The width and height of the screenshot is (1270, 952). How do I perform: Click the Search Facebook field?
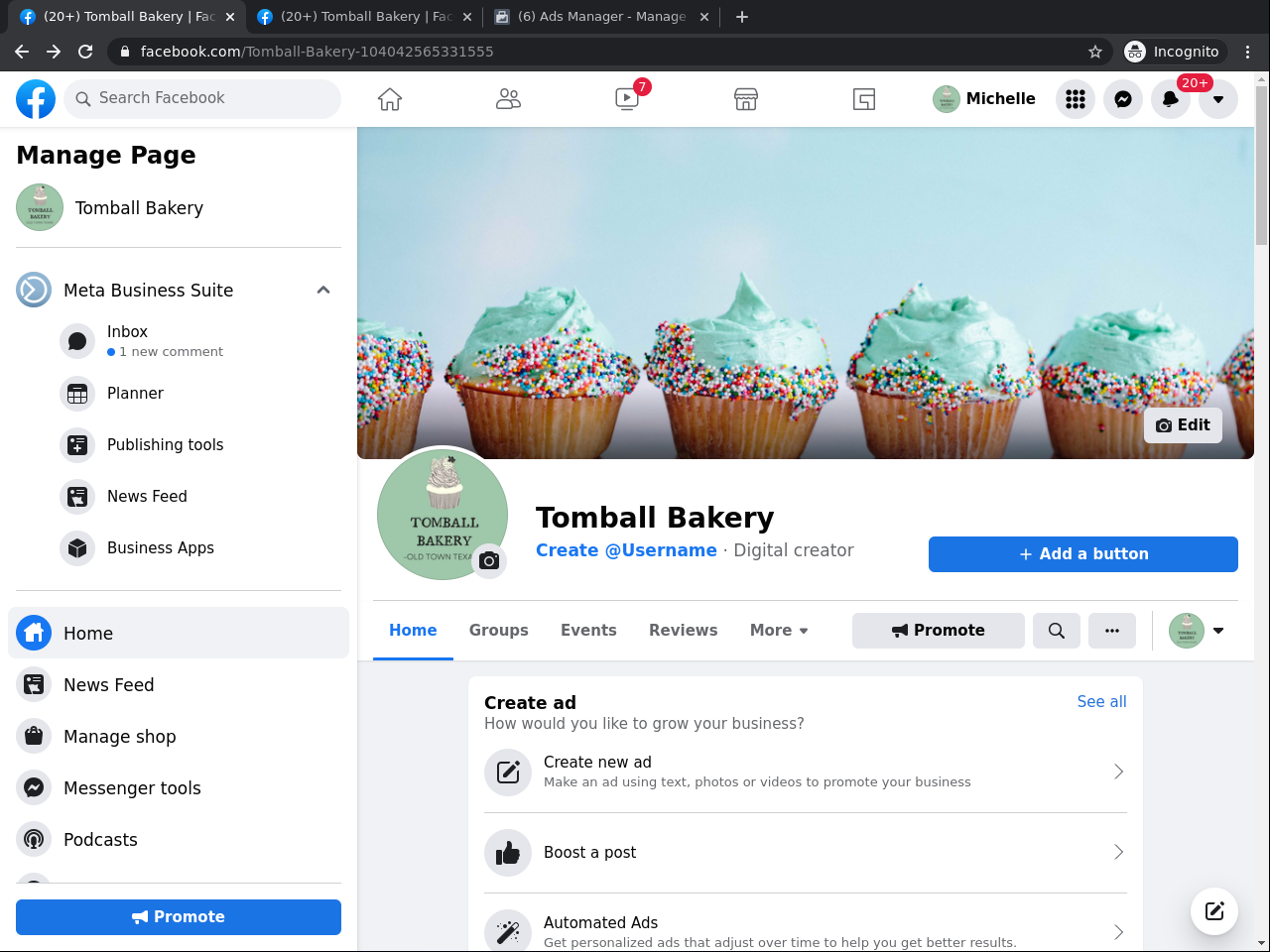pos(202,99)
